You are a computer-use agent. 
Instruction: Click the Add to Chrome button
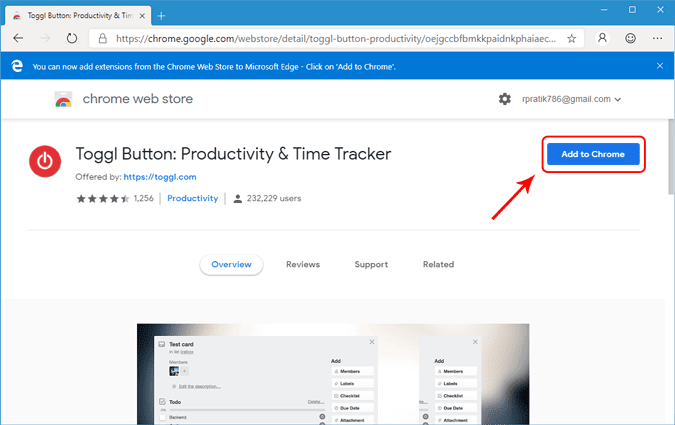(x=593, y=154)
